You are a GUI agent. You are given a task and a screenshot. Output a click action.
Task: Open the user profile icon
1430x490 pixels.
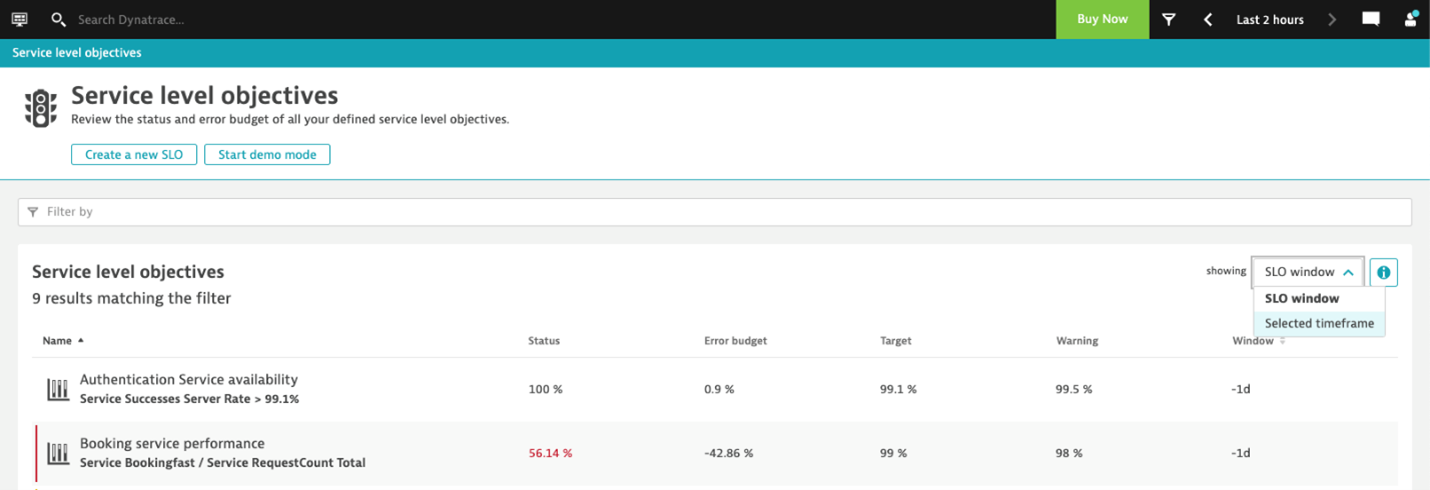(x=1411, y=18)
